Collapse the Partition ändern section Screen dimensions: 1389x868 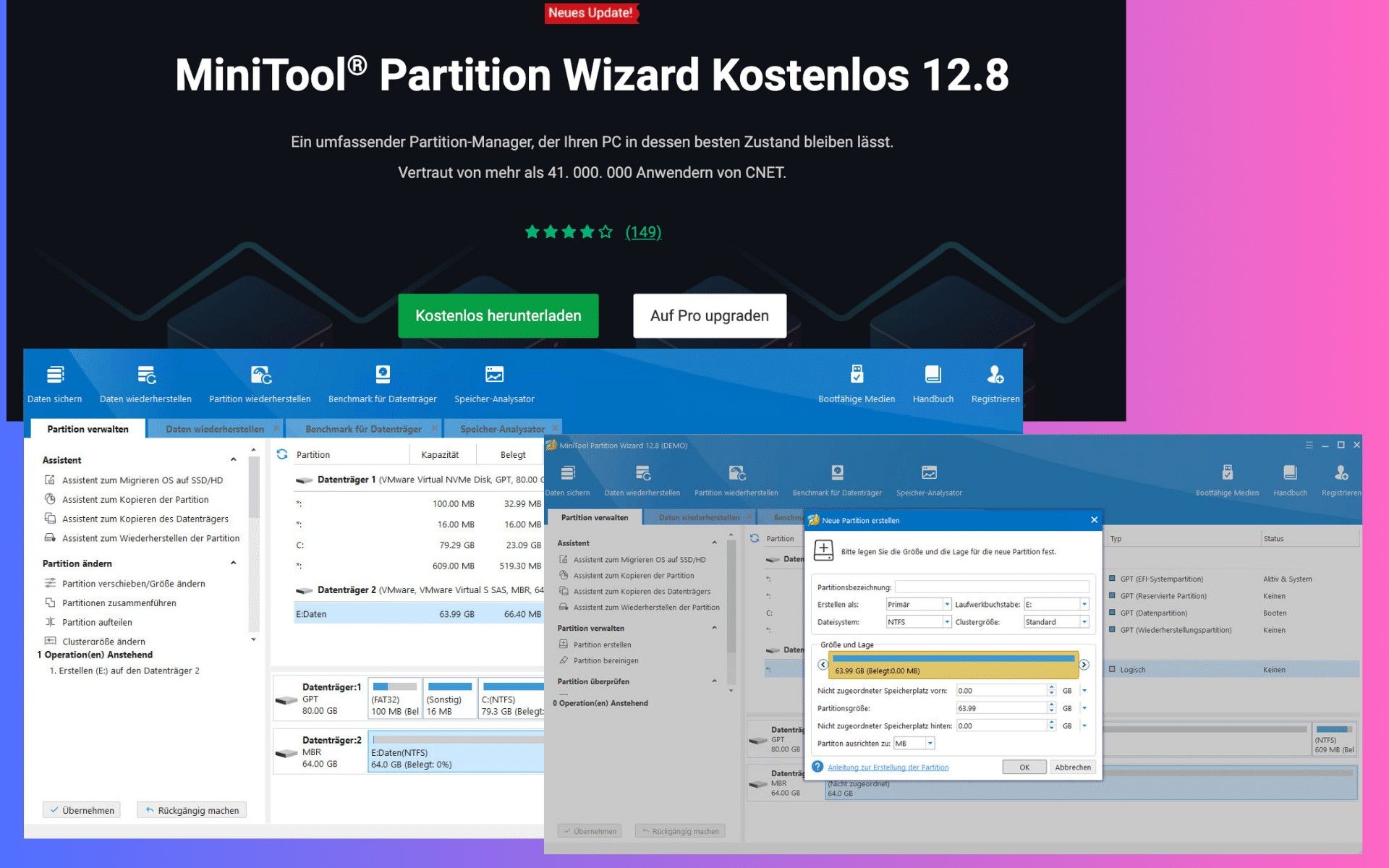pos(233,563)
